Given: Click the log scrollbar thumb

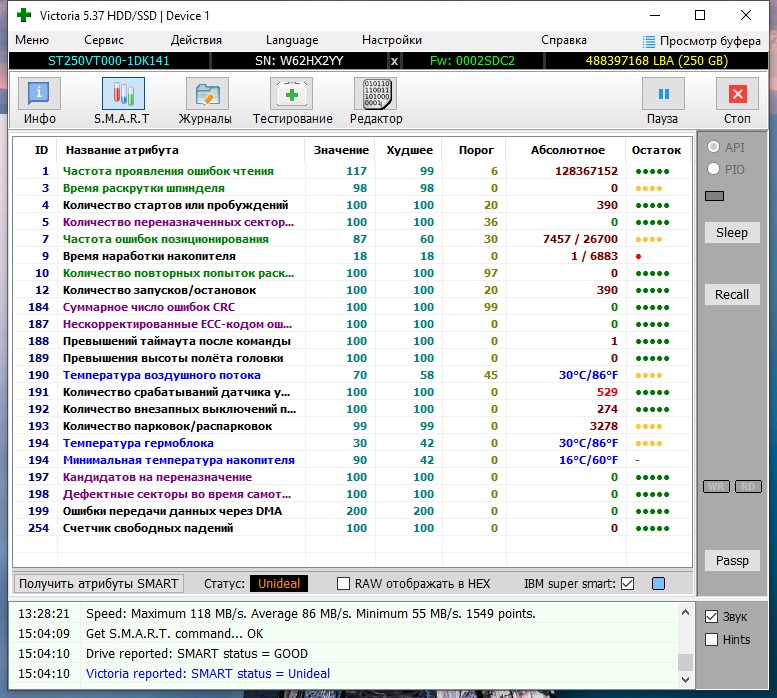Looking at the screenshot, I should point(685,662).
